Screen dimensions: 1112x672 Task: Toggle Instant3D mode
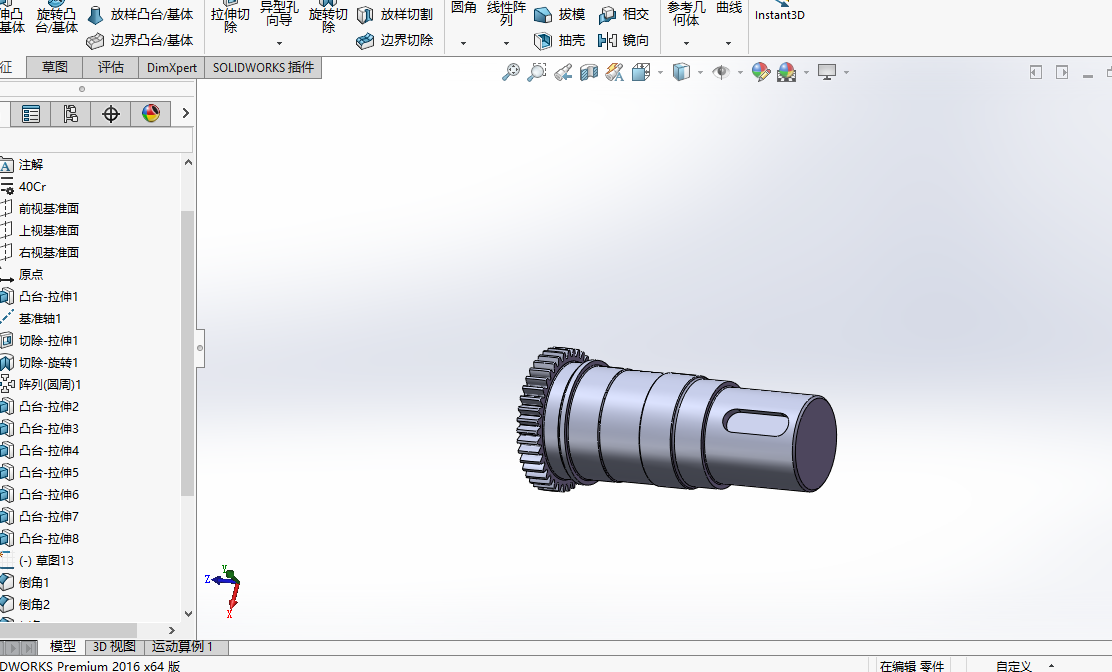click(x=779, y=11)
